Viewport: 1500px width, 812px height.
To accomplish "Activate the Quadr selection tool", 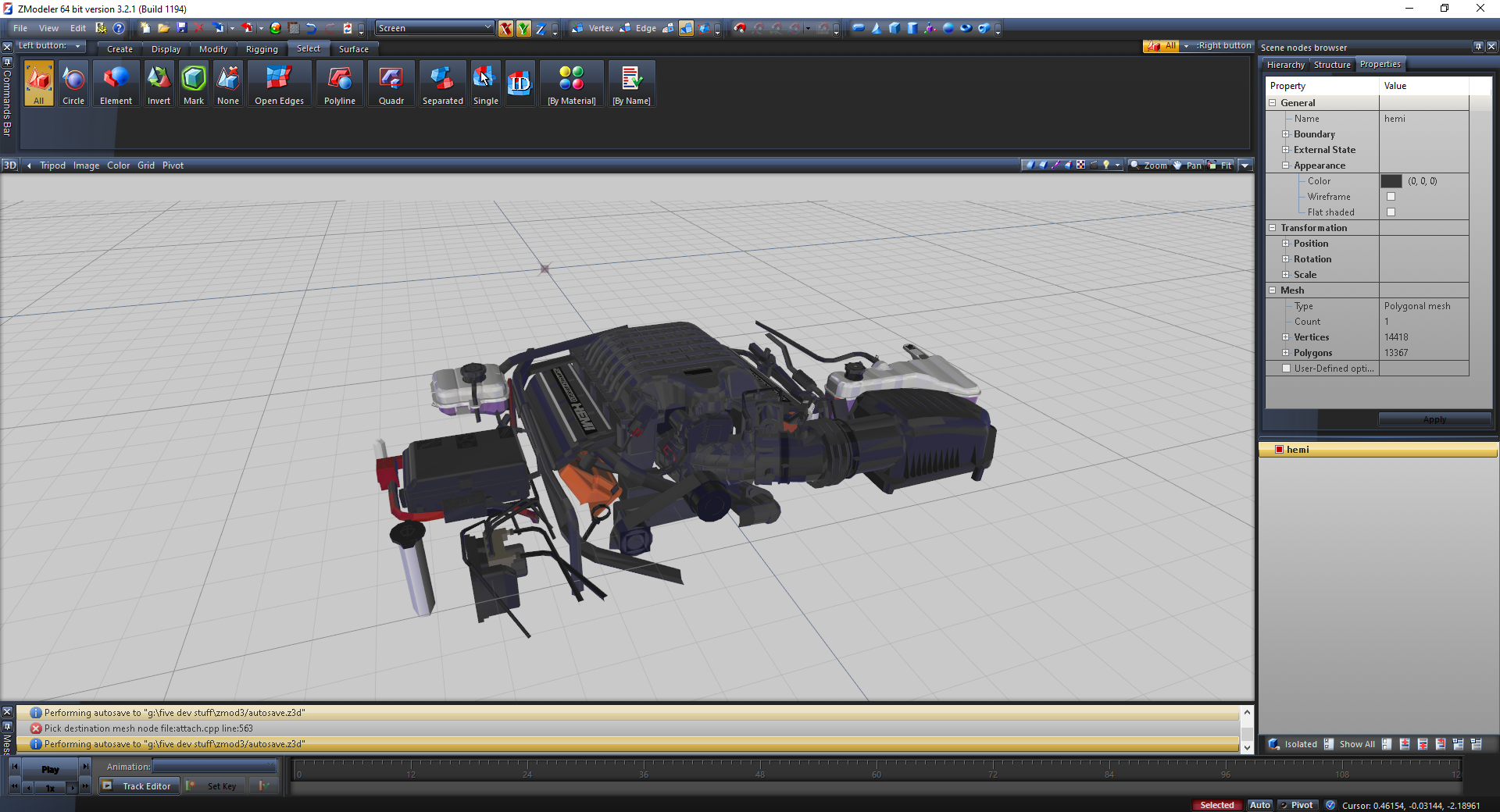I will 391,84.
